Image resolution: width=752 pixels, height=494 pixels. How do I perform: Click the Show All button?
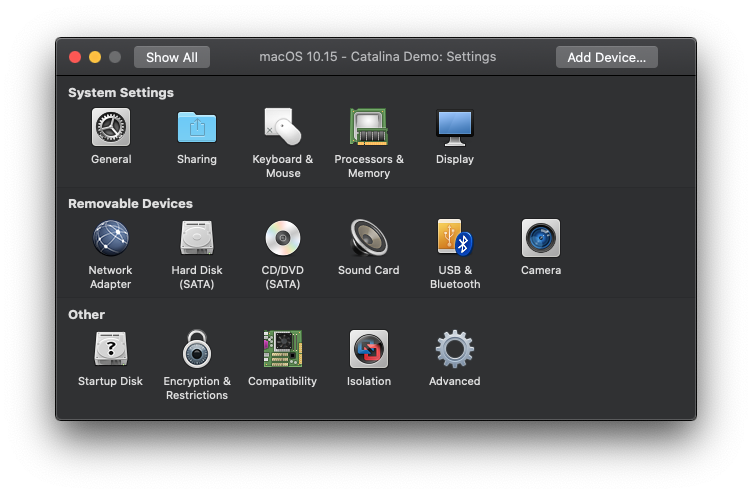[x=172, y=57]
